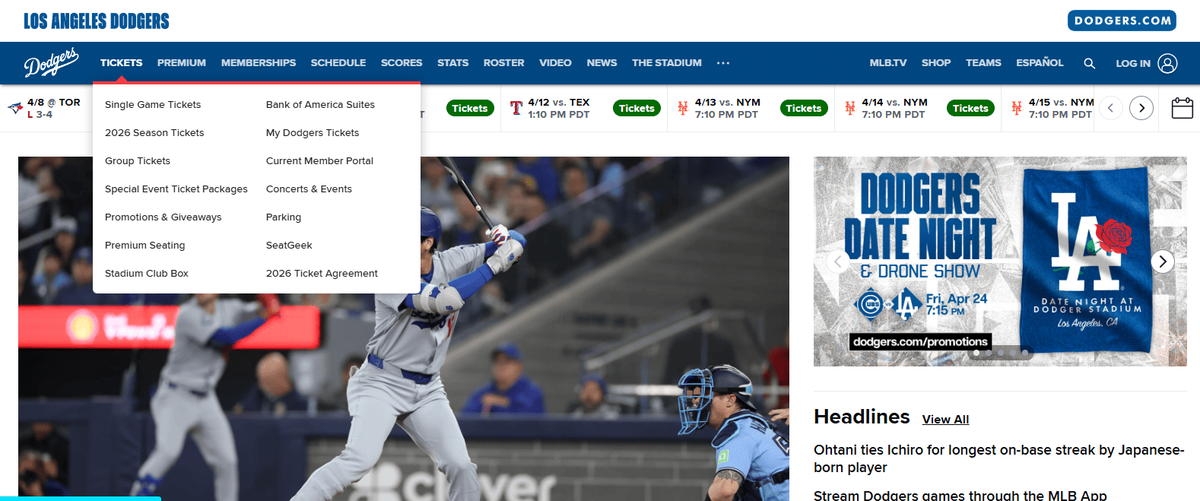
Task: Click the Mets logo on 4/15 game
Action: (1017, 107)
